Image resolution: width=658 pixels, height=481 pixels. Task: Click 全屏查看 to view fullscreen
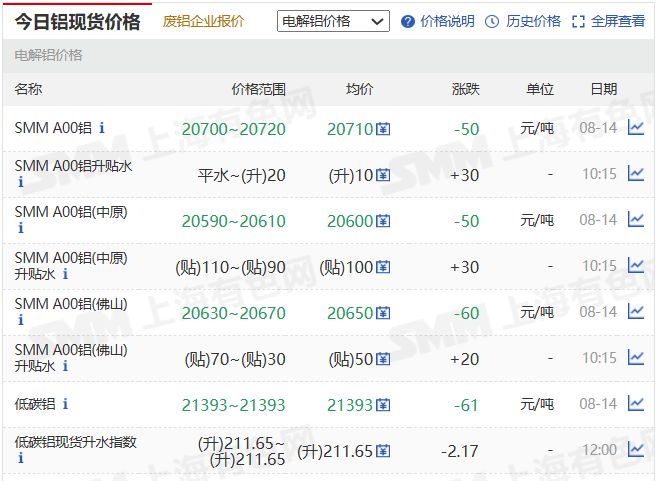pos(609,21)
